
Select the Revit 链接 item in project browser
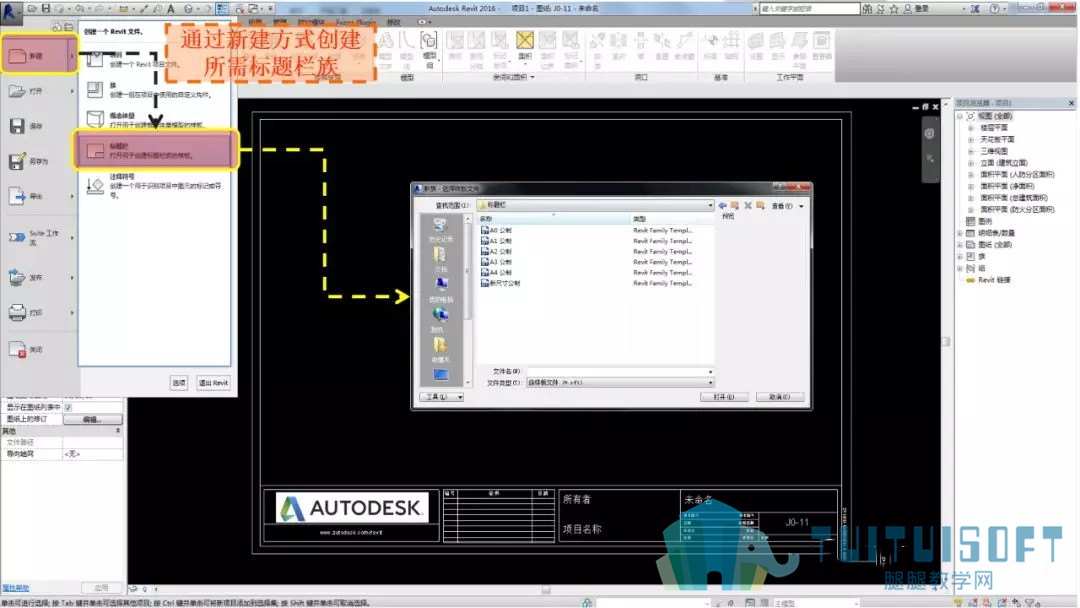pyautogui.click(x=994, y=280)
